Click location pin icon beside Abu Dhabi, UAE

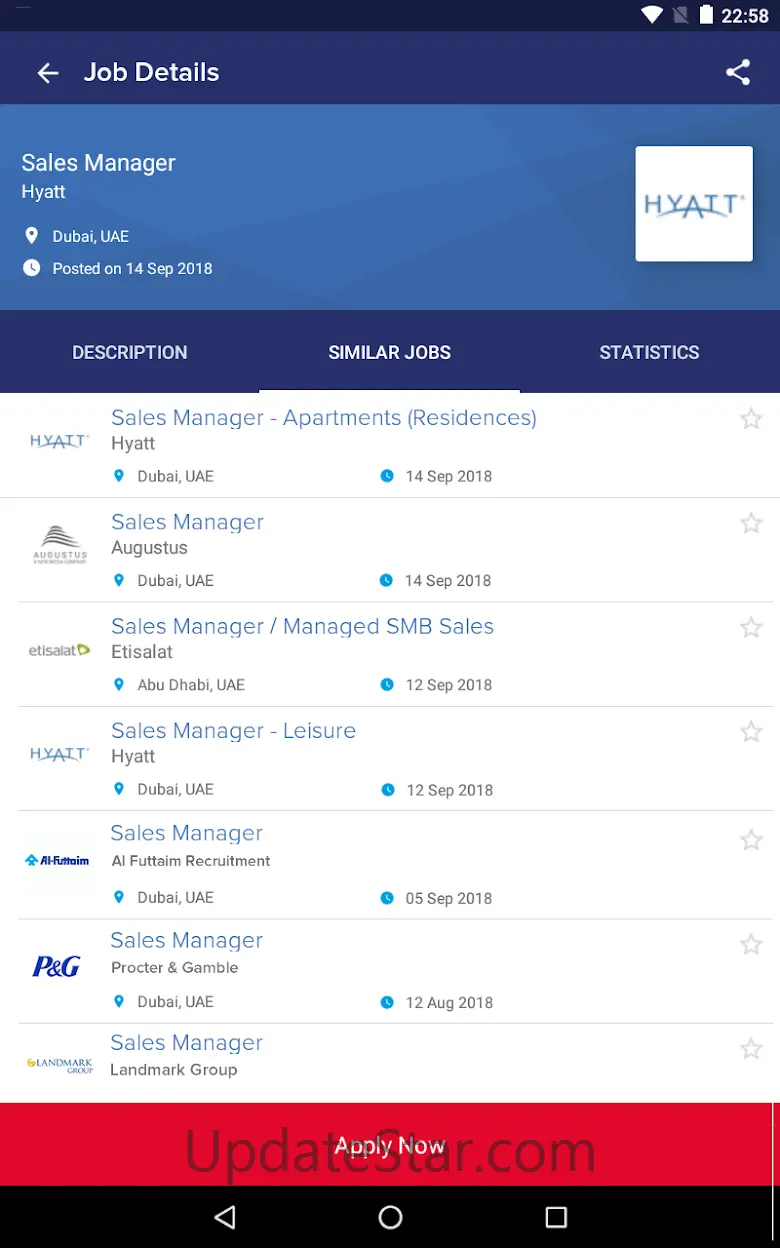pyautogui.click(x=119, y=685)
